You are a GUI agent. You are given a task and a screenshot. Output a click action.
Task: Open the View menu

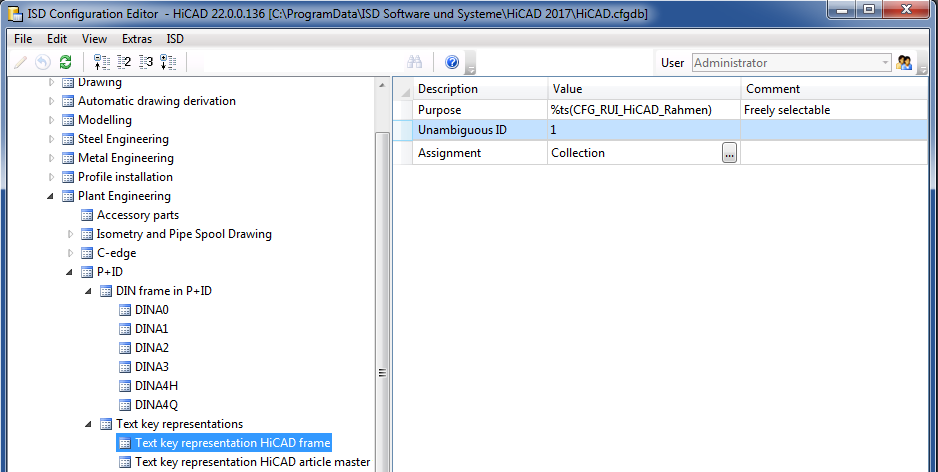click(95, 39)
